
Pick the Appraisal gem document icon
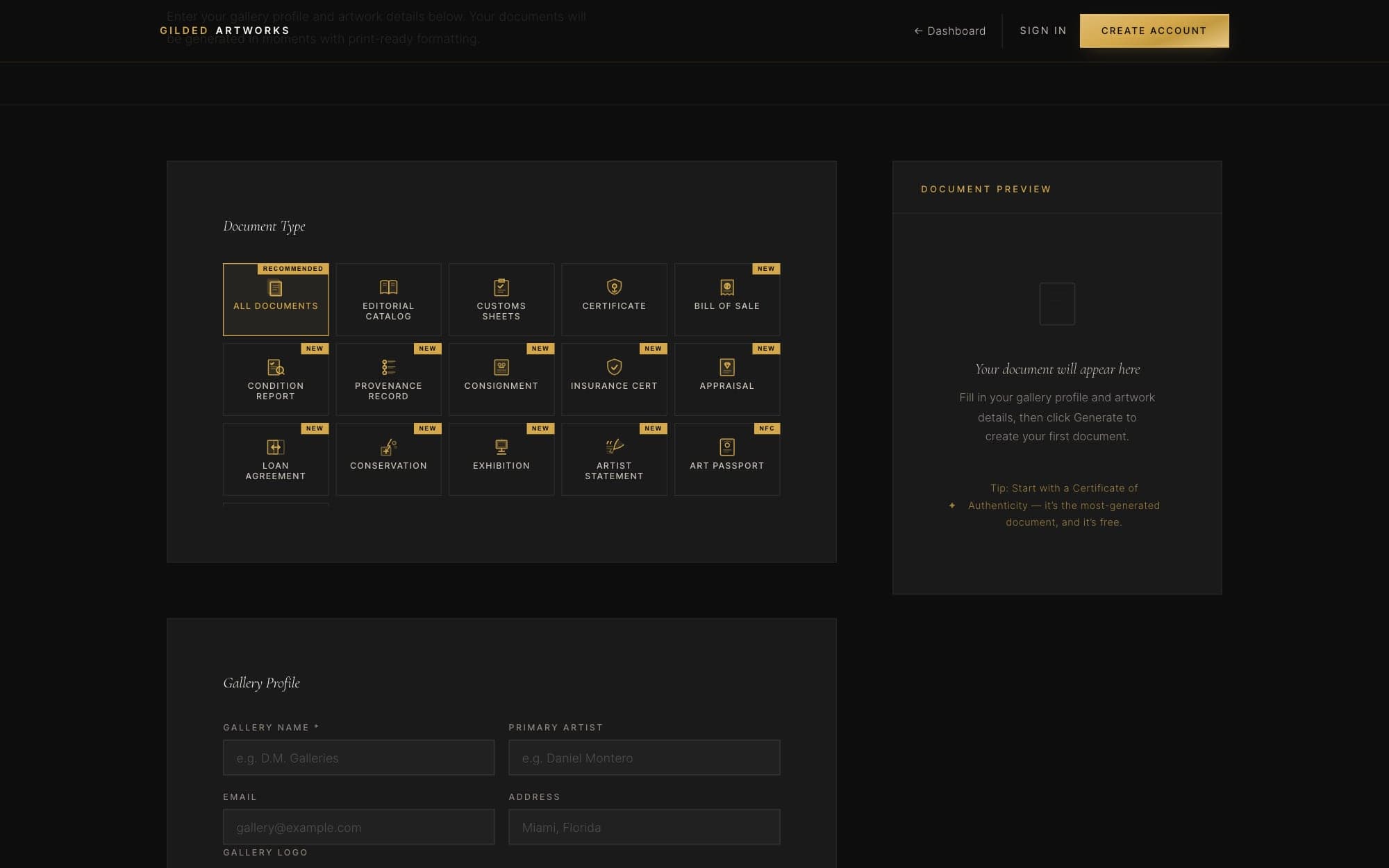click(x=727, y=367)
